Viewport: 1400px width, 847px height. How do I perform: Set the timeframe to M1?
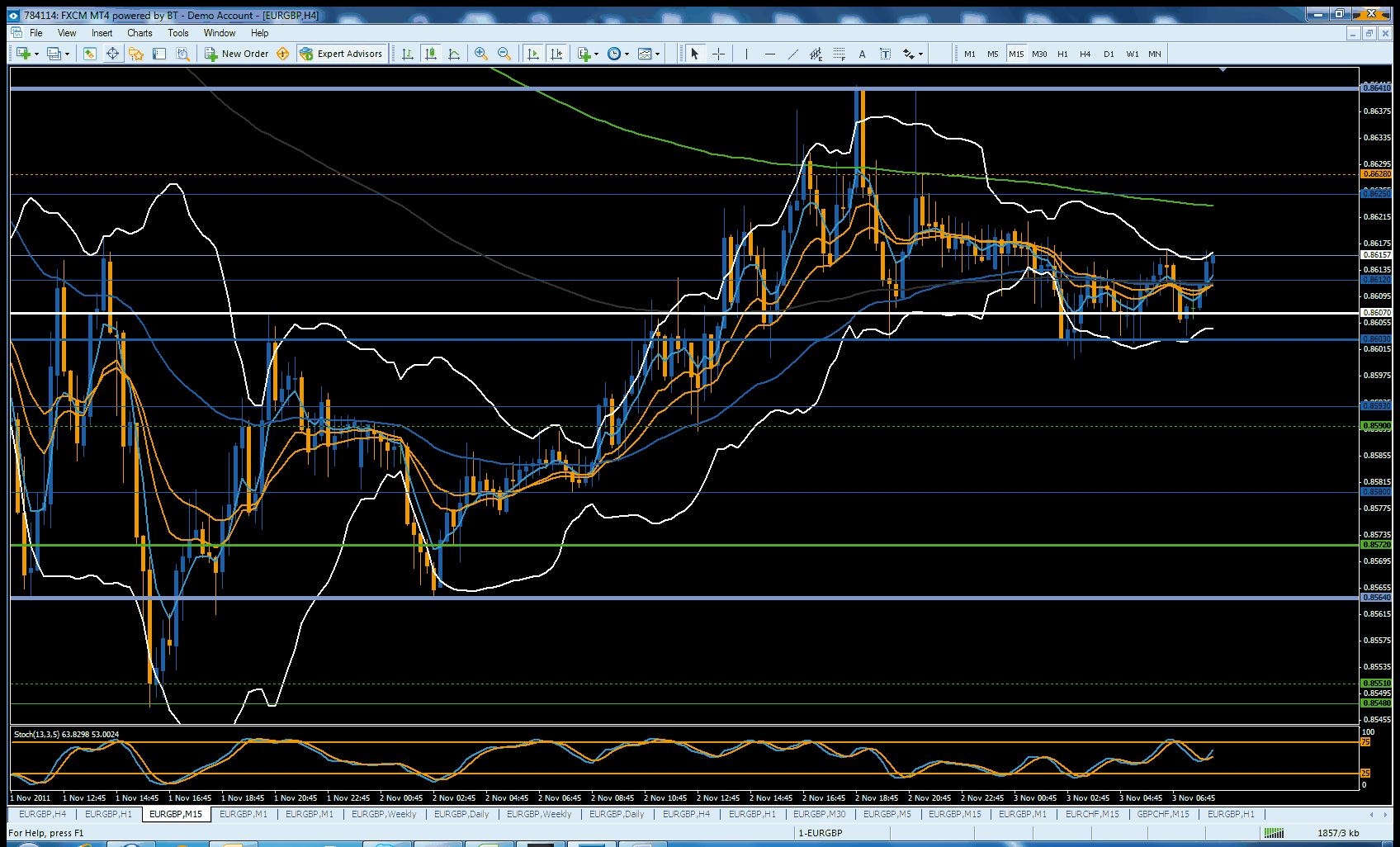point(970,54)
